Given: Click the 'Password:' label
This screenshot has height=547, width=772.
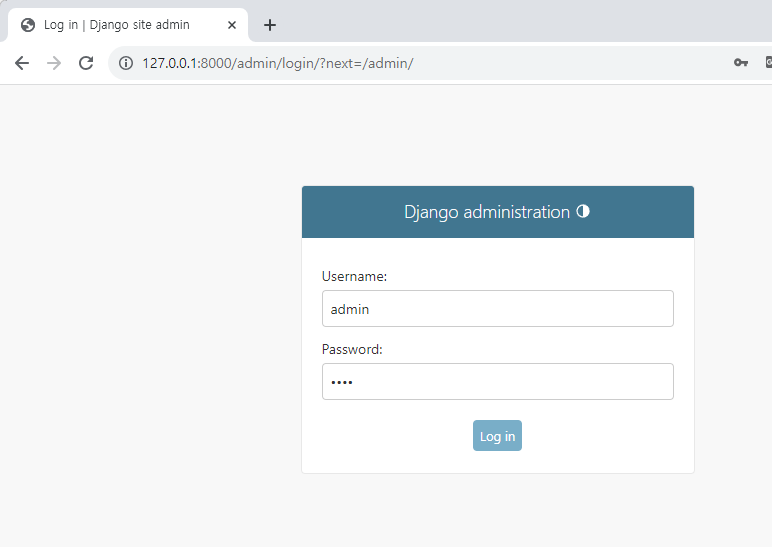Looking at the screenshot, I should click(352, 349).
